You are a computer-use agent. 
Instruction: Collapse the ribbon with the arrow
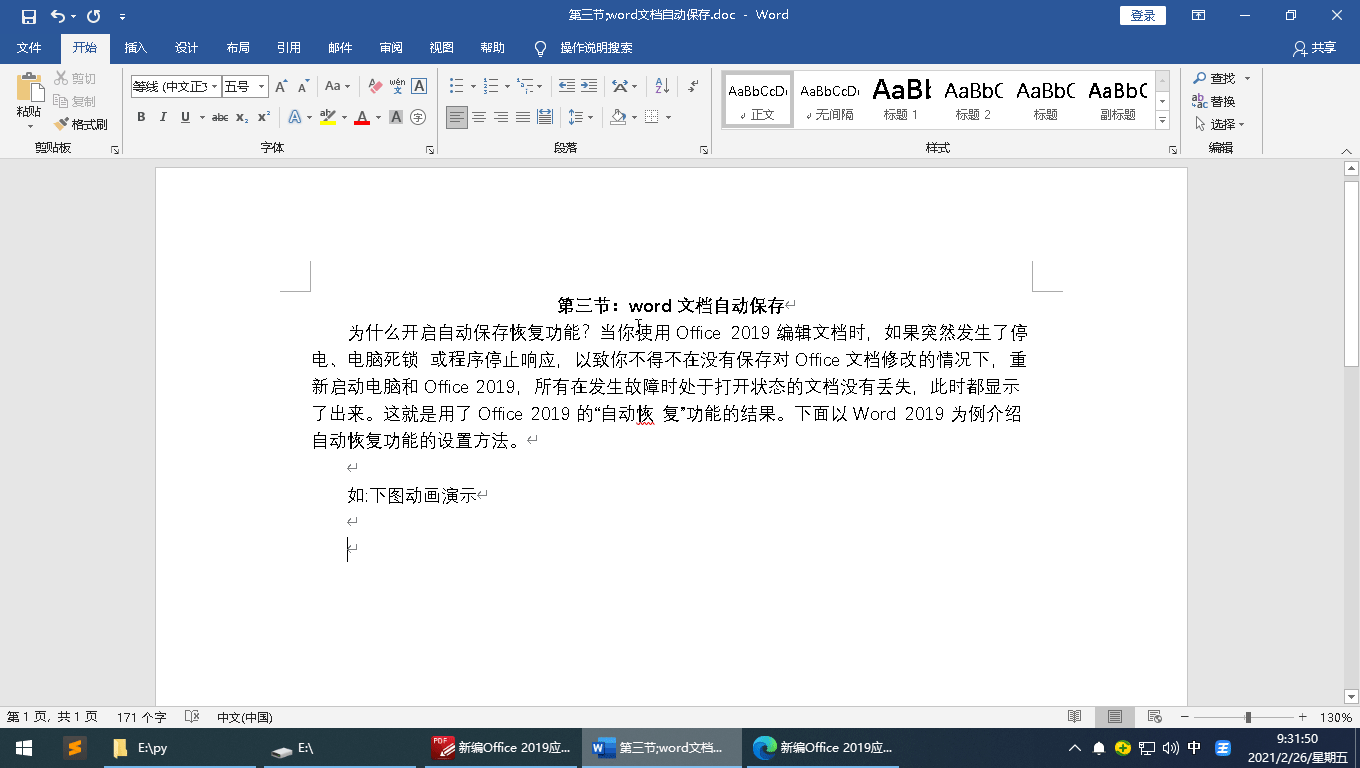point(1346,150)
